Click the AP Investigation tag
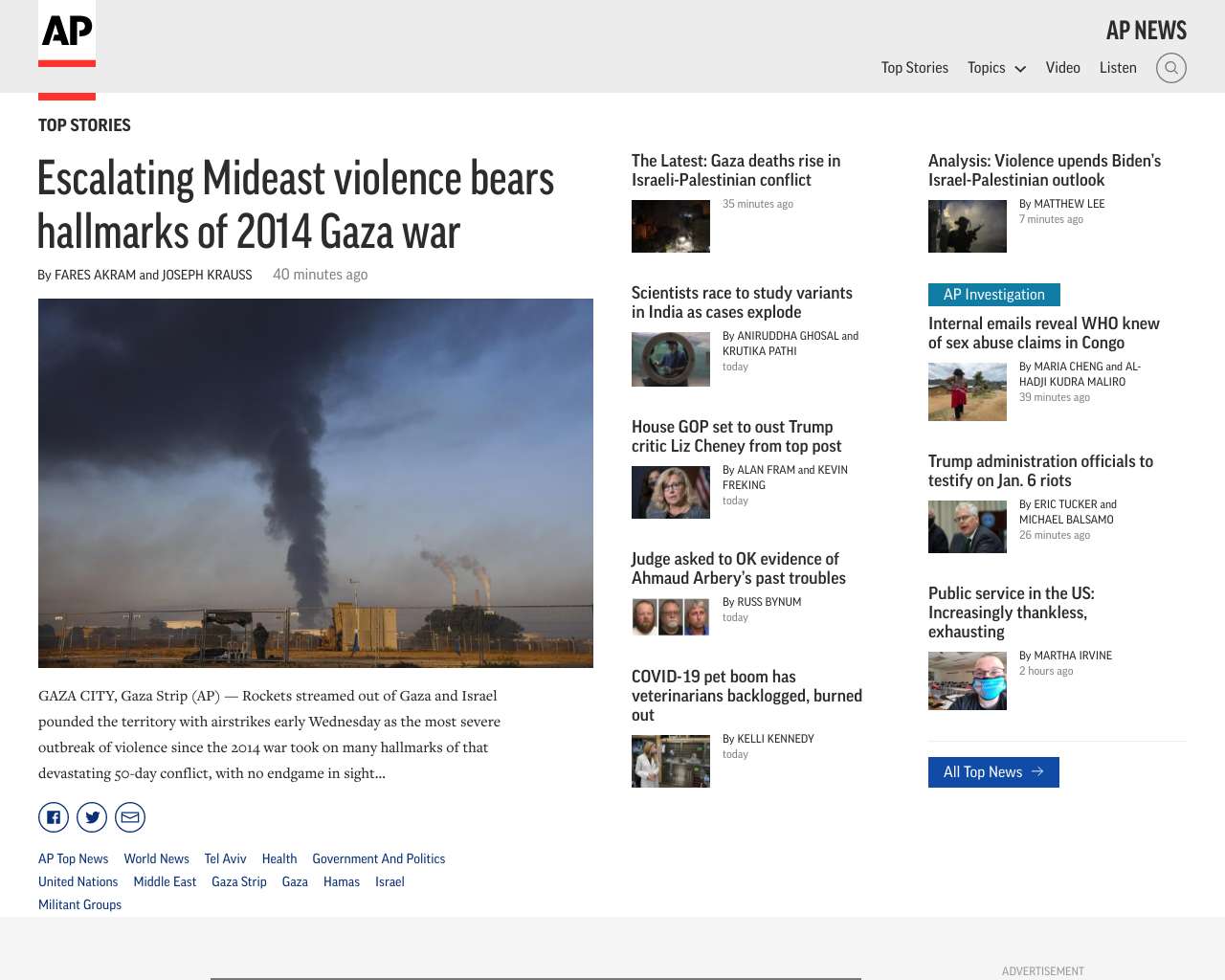 994,295
